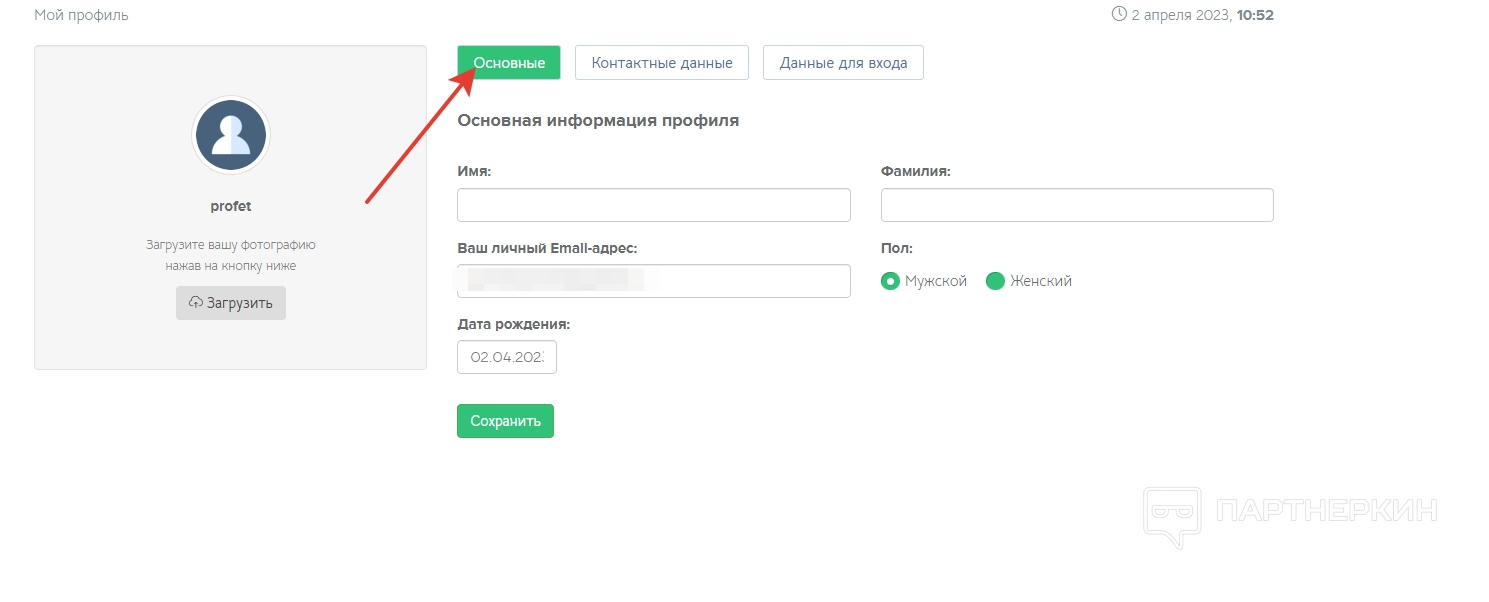The width and height of the screenshot is (1489, 602).
Task: Click the Основная информация профиля heading
Action: coord(598,121)
